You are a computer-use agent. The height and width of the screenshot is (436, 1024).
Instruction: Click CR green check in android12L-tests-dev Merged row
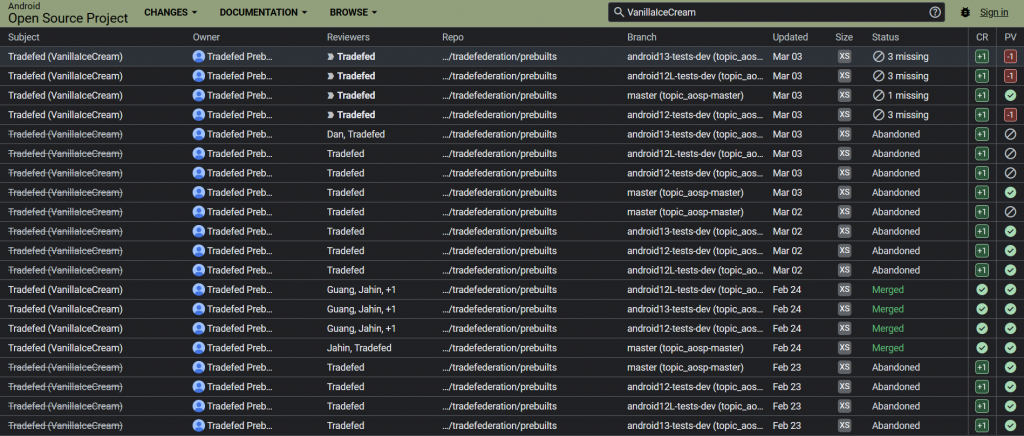coord(982,290)
